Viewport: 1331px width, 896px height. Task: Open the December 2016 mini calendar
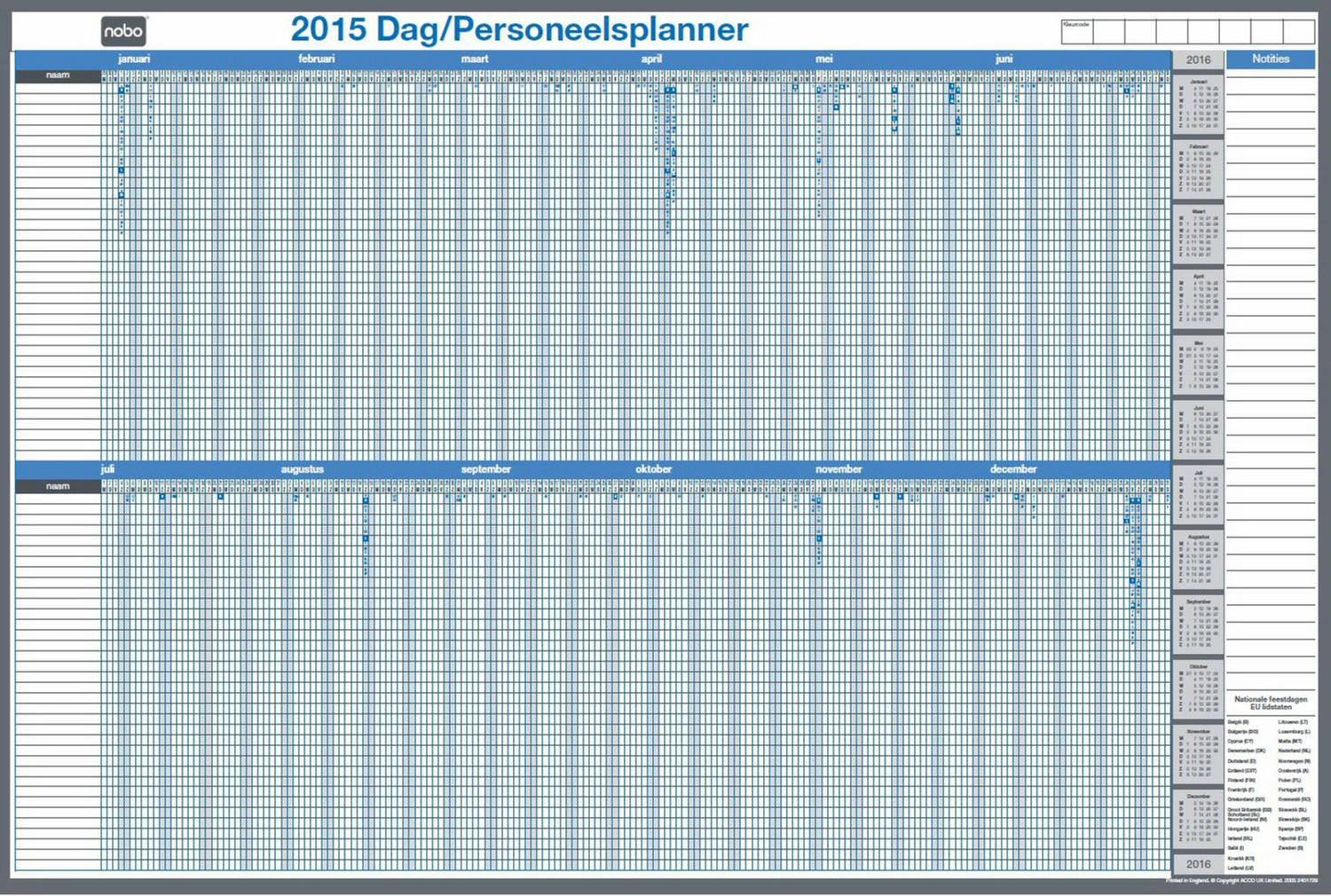(x=1198, y=819)
